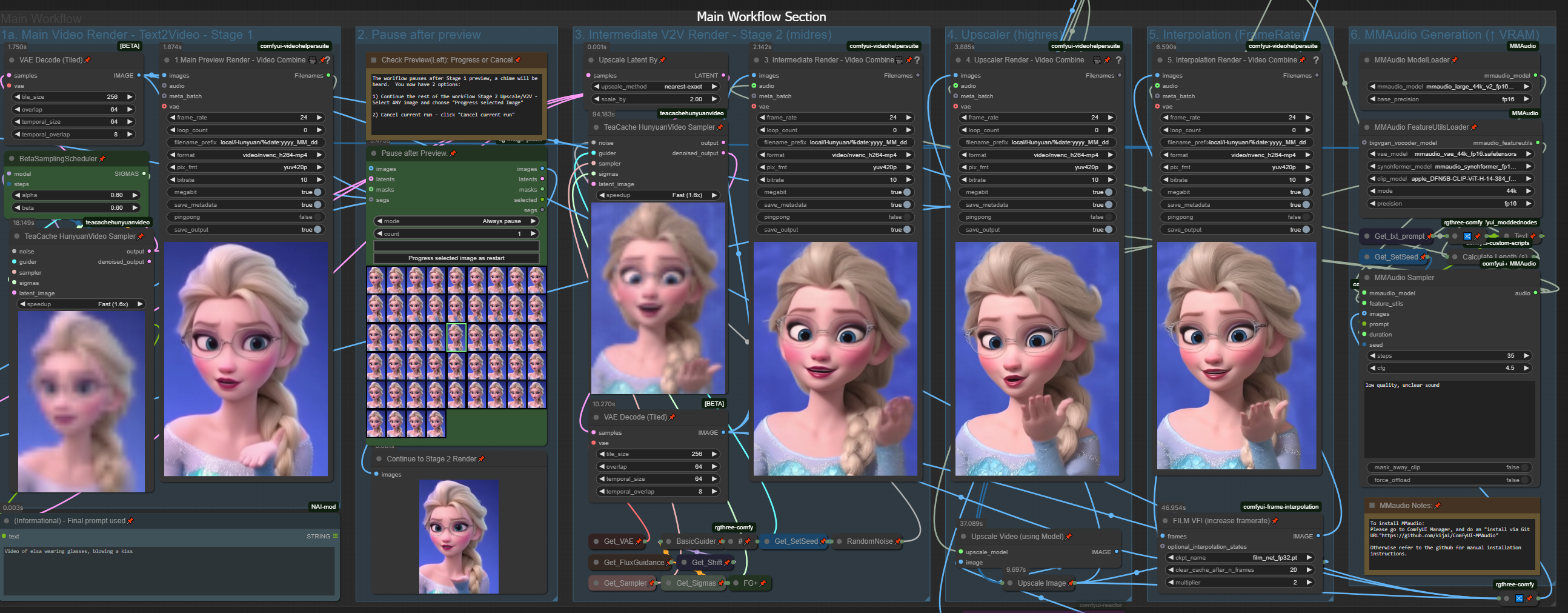Click the film camera icon on Upscaler Render node

point(1097,60)
